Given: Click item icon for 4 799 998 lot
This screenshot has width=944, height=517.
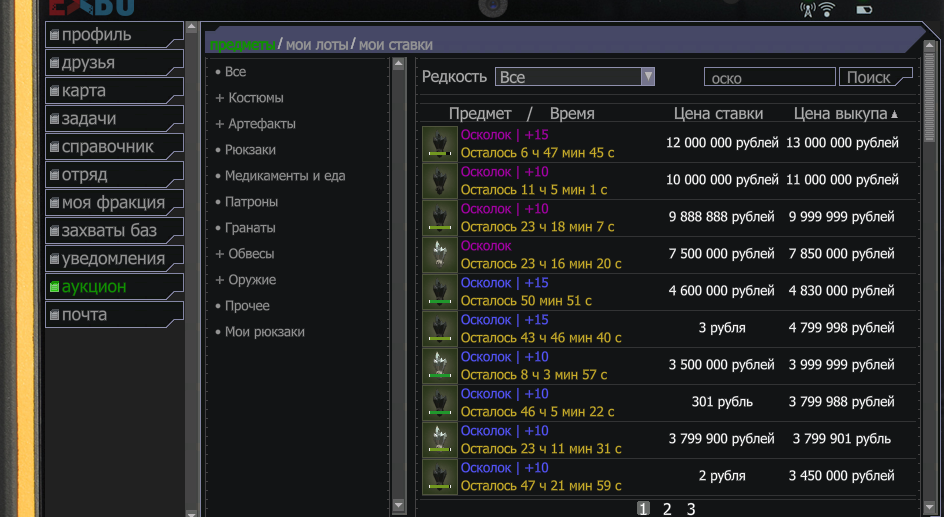Looking at the screenshot, I should click(x=440, y=329).
